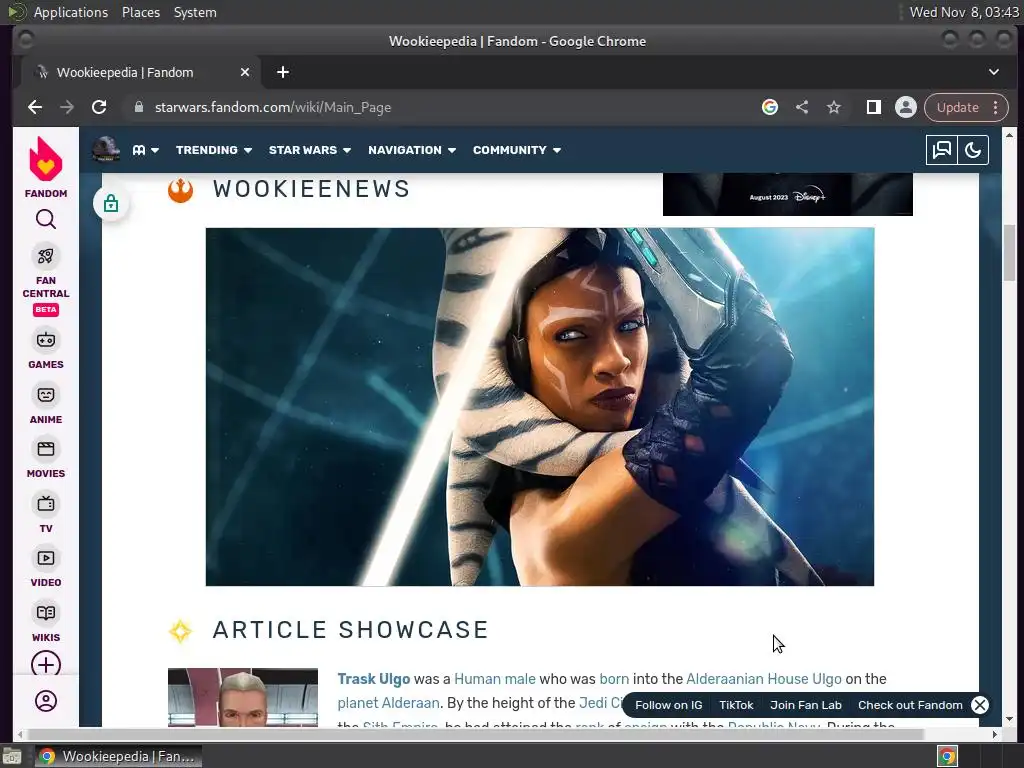1024x768 pixels.
Task: Open the Video section
Action: click(x=46, y=568)
